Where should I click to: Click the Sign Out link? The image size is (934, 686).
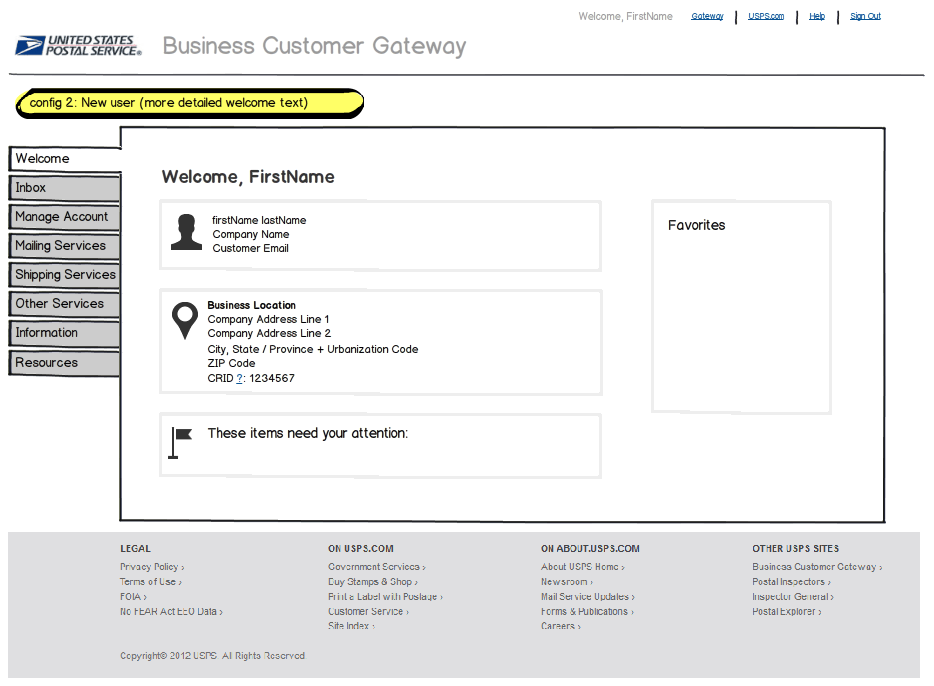click(x=865, y=16)
